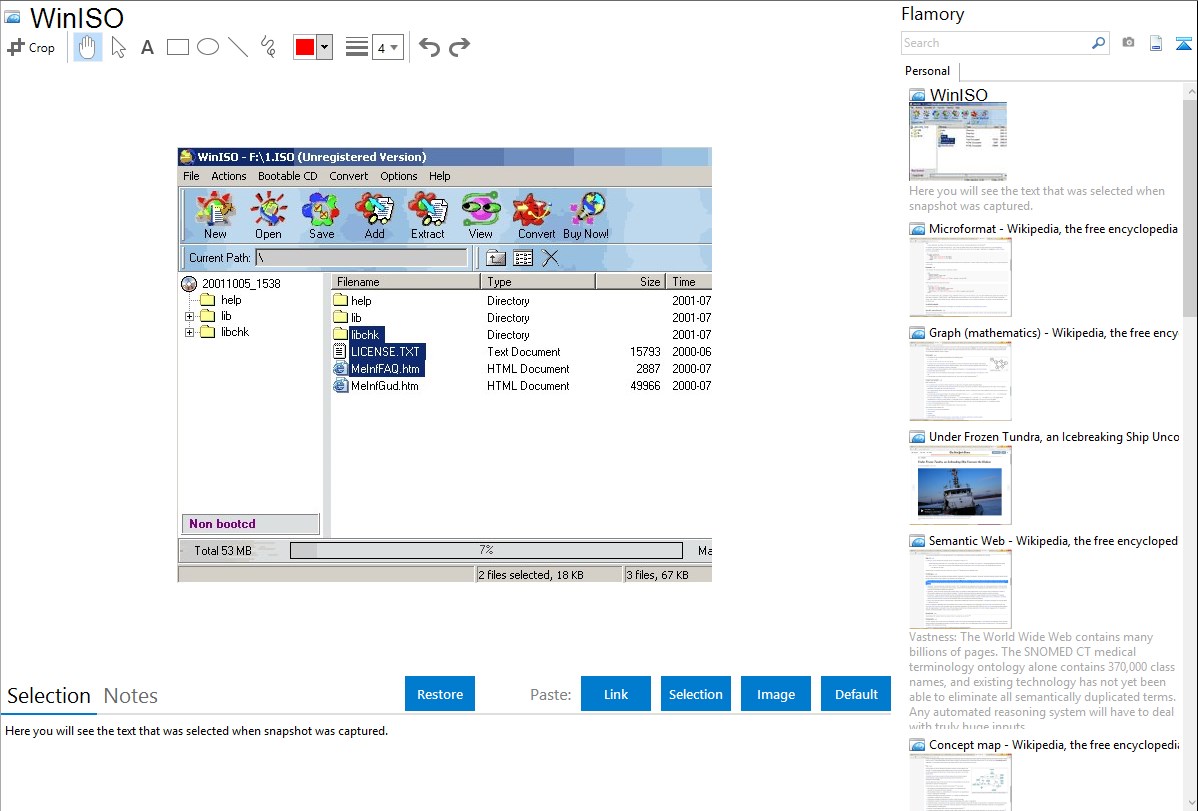Switch to the Notes tab
The height and width of the screenshot is (811, 1198).
point(131,696)
